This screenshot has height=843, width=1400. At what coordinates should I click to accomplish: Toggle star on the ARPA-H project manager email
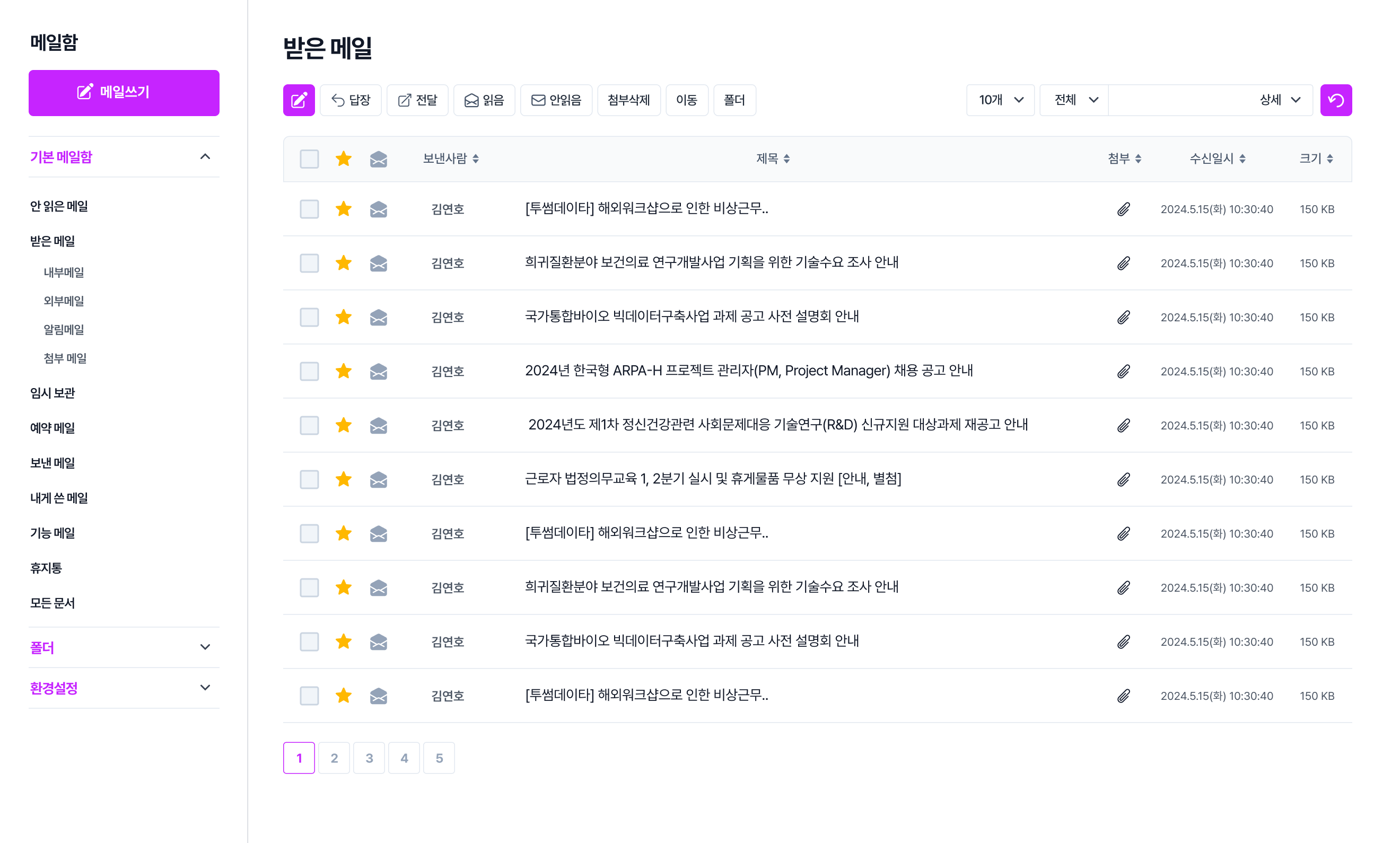[344, 372]
